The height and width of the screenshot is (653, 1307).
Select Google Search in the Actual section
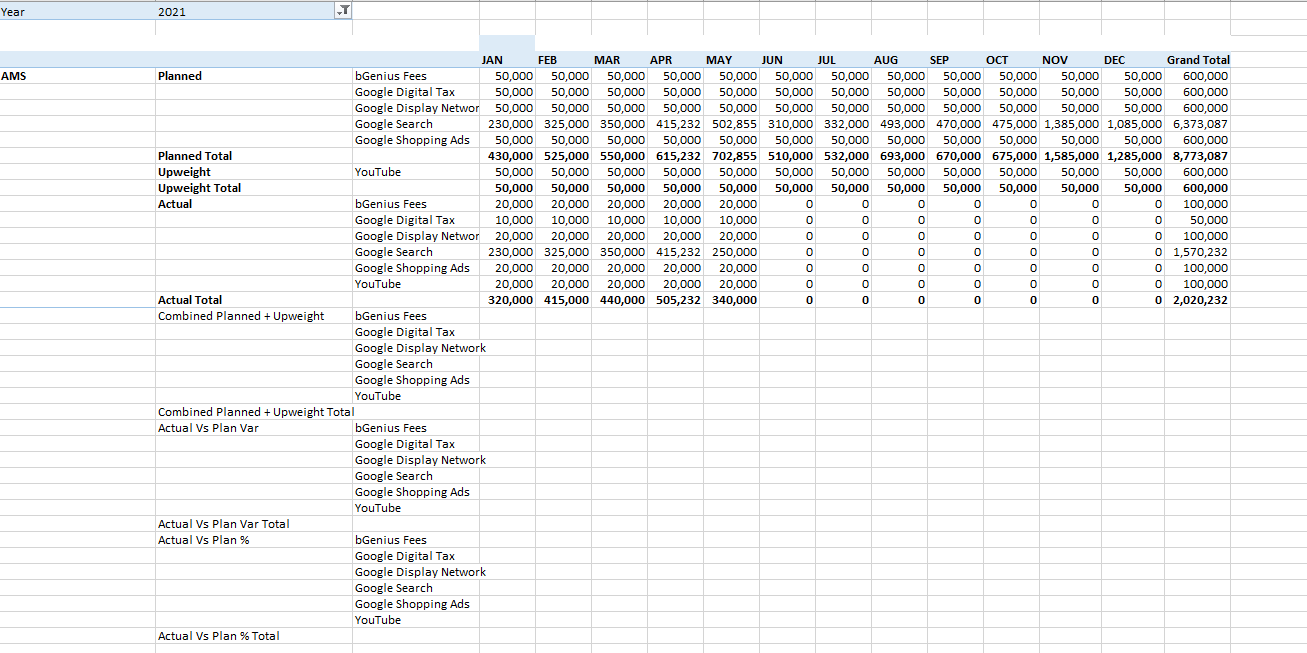(394, 252)
